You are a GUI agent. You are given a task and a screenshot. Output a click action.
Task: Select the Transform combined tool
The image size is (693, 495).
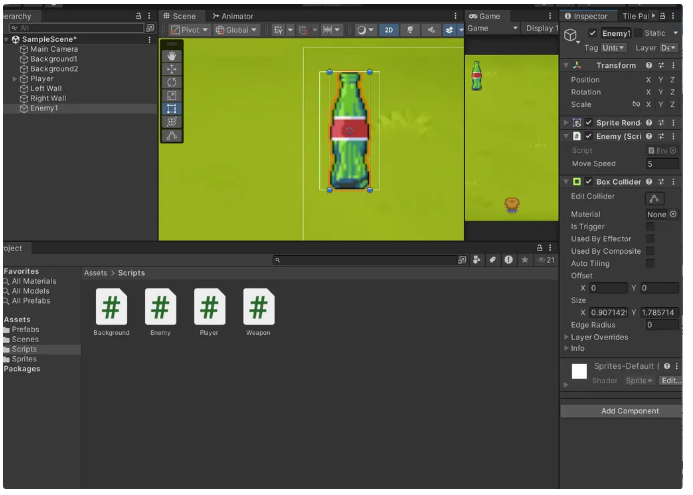[173, 123]
